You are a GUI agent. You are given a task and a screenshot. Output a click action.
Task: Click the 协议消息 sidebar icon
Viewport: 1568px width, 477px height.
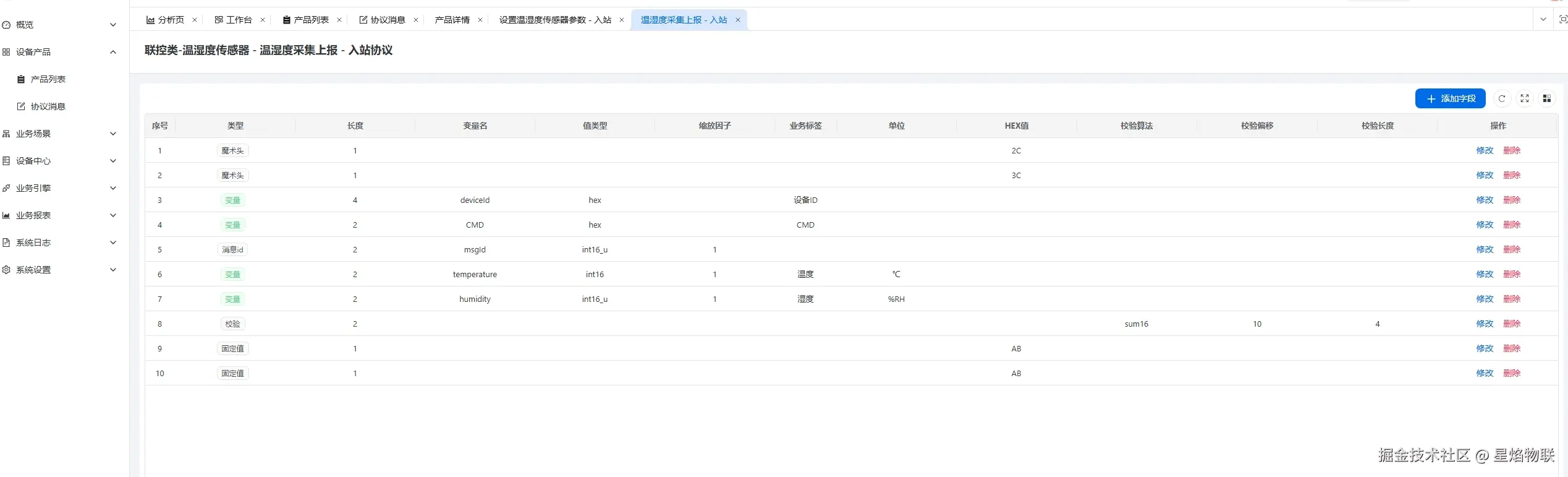tap(21, 106)
